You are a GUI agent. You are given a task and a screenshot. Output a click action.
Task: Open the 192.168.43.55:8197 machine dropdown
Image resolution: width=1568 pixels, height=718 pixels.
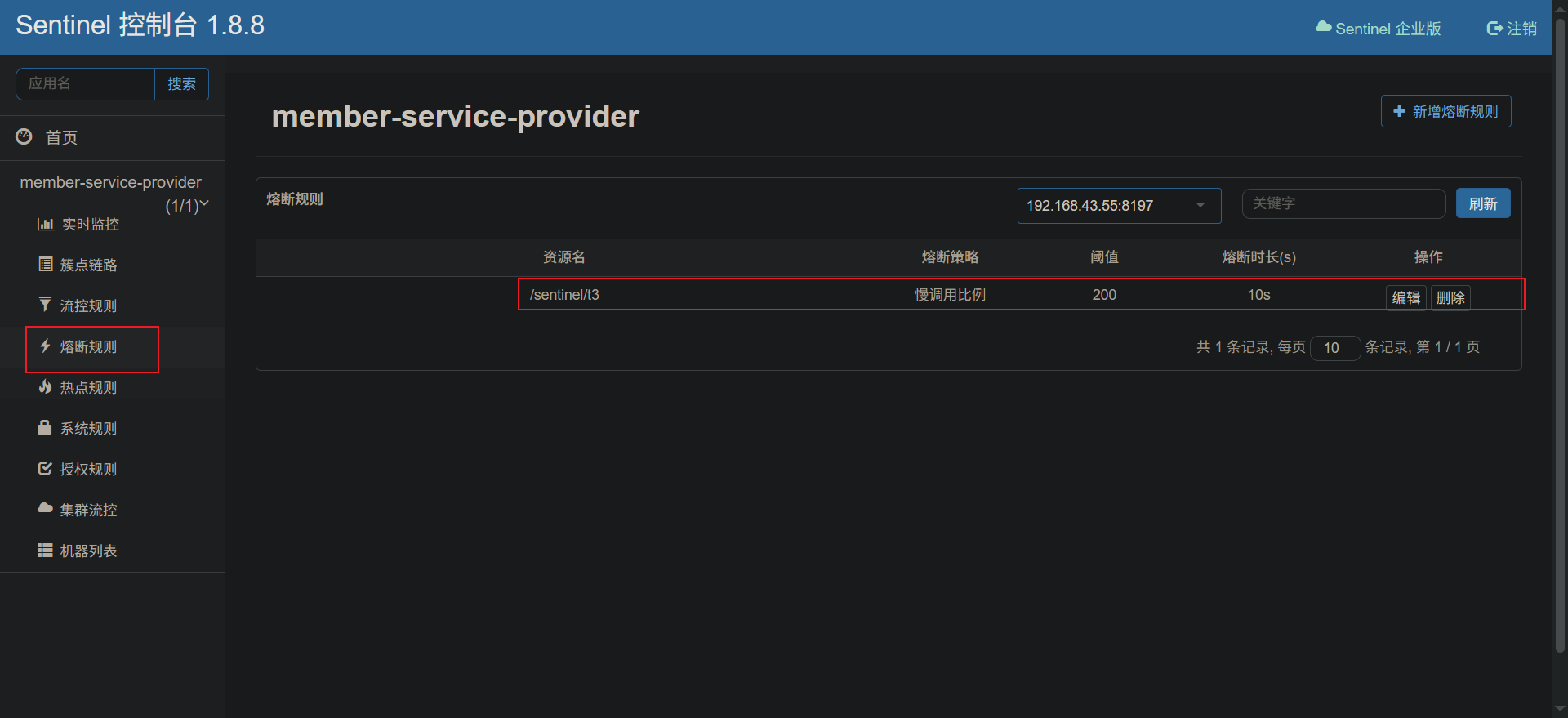1118,206
